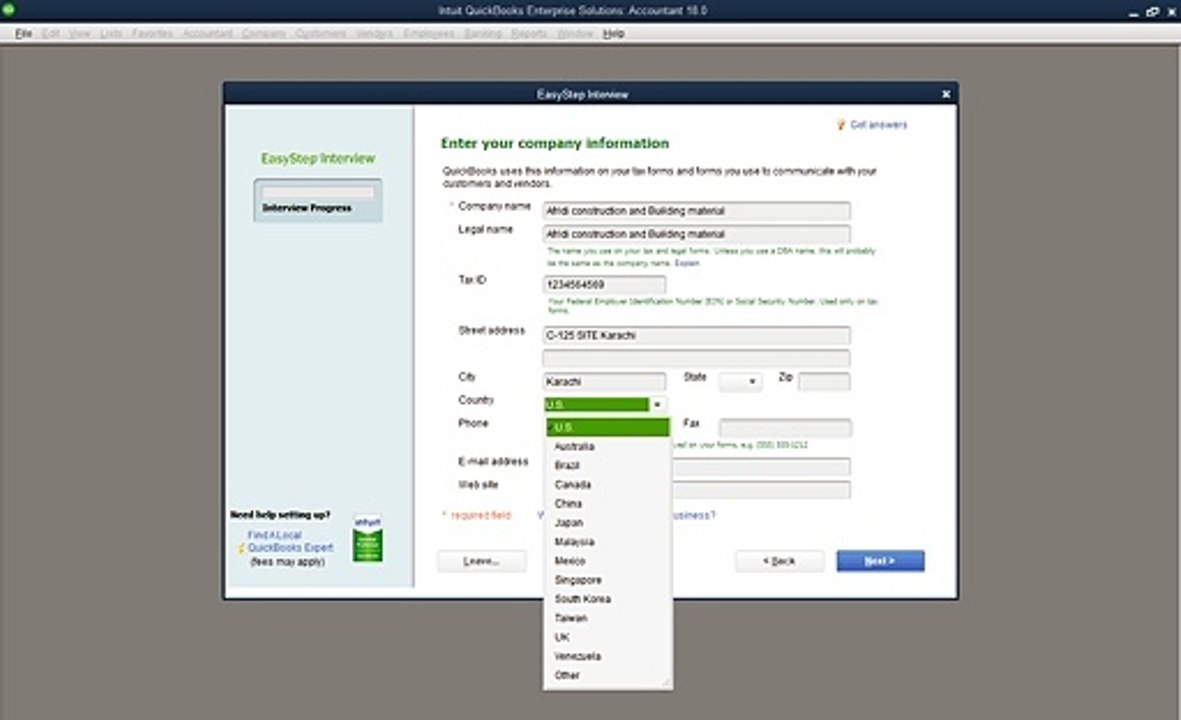Pick South Korea from the country list
The width and height of the screenshot is (1181, 720).
[607, 599]
